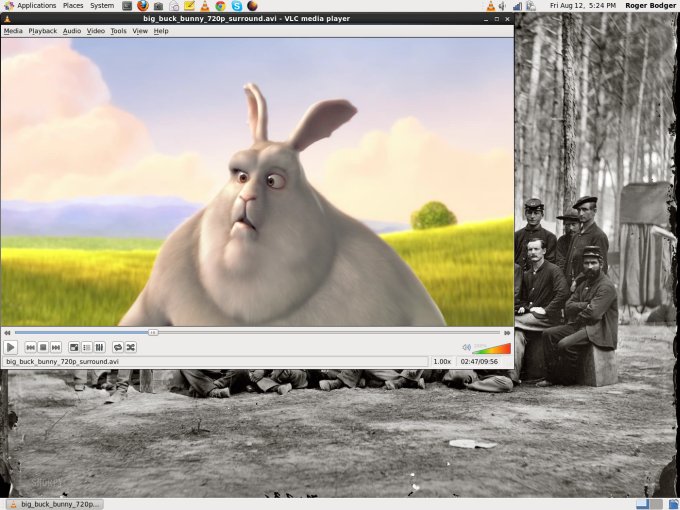Open the Help menu

pyautogui.click(x=161, y=31)
